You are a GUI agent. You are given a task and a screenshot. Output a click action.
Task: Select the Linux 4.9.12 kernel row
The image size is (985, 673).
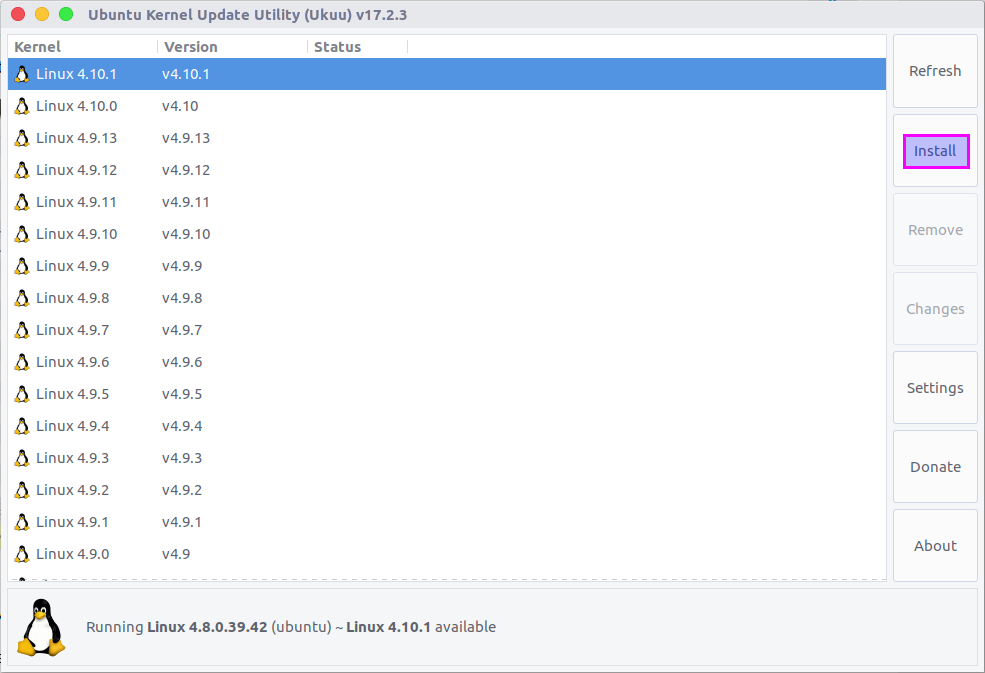tap(447, 170)
